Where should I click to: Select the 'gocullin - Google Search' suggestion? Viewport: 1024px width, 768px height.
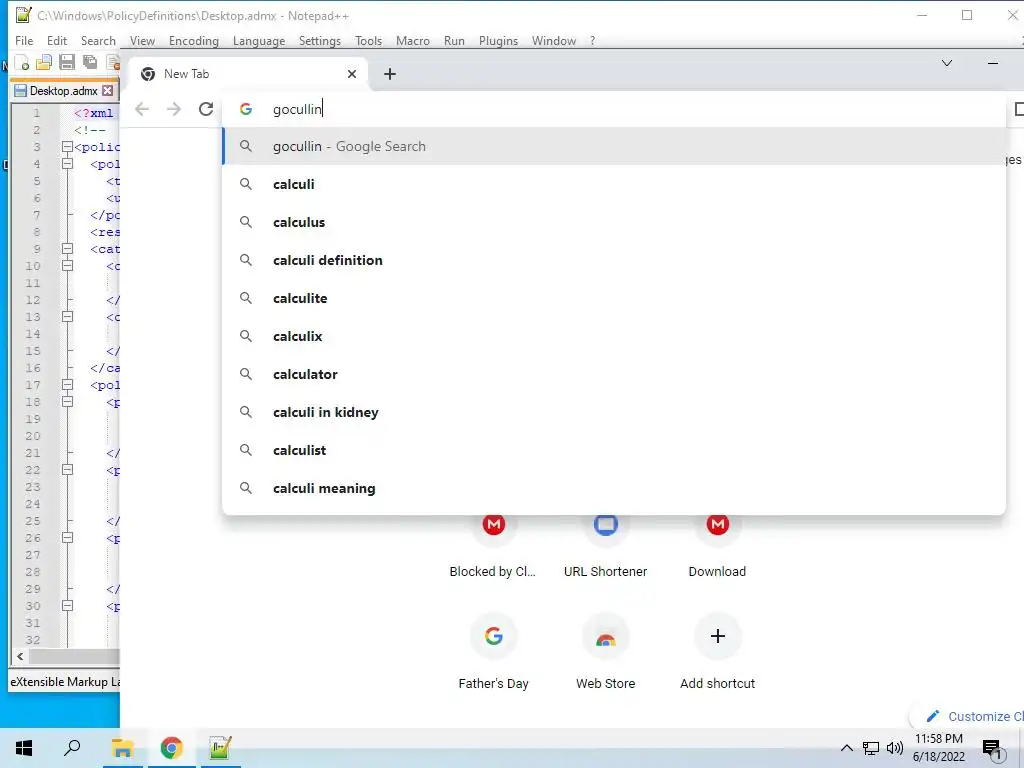pyautogui.click(x=614, y=146)
